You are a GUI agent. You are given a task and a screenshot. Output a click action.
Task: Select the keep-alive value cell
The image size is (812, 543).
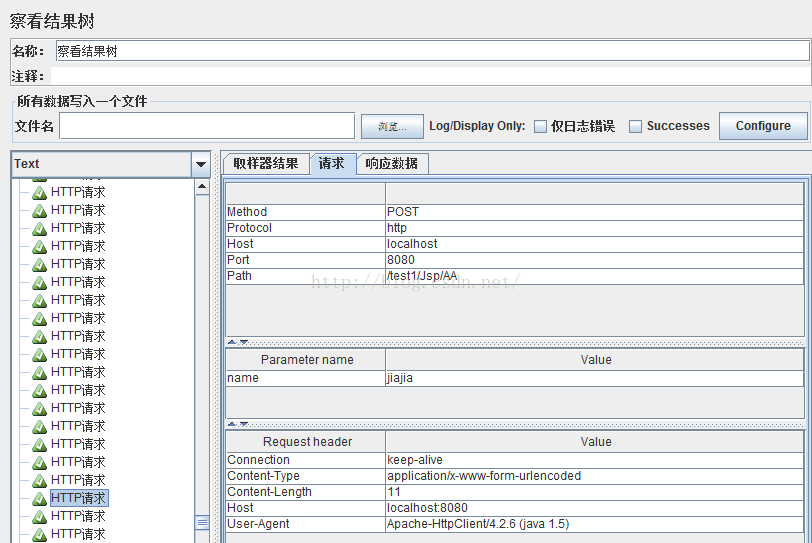(x=594, y=460)
